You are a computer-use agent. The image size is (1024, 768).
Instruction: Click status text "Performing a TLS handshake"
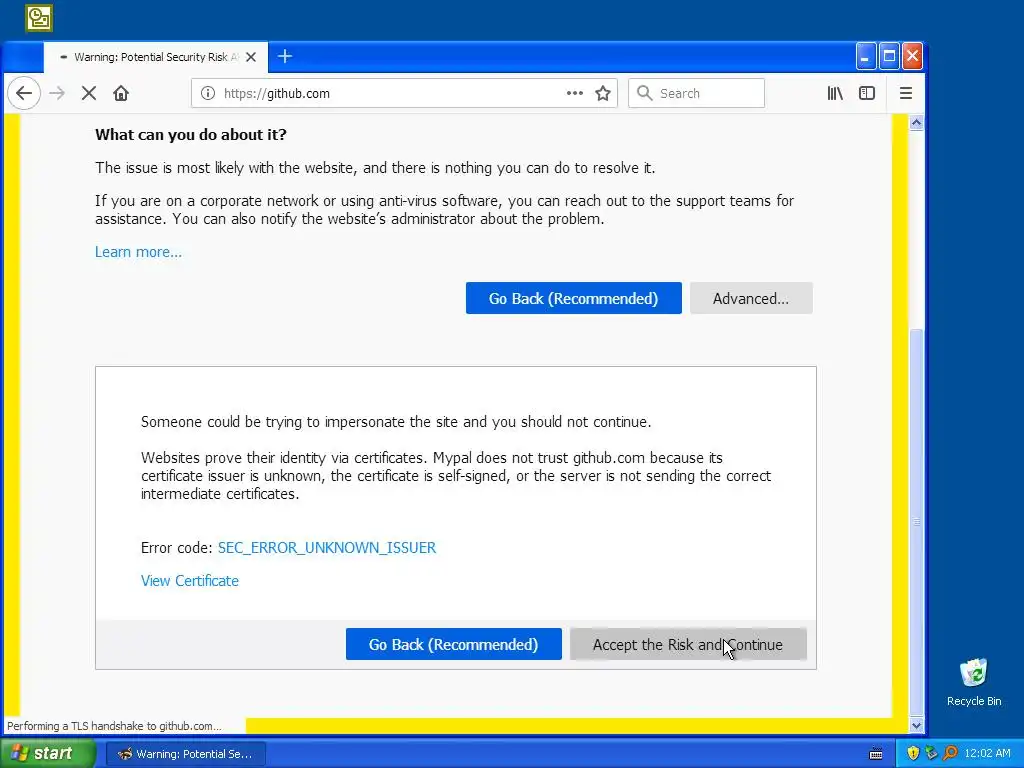114,726
